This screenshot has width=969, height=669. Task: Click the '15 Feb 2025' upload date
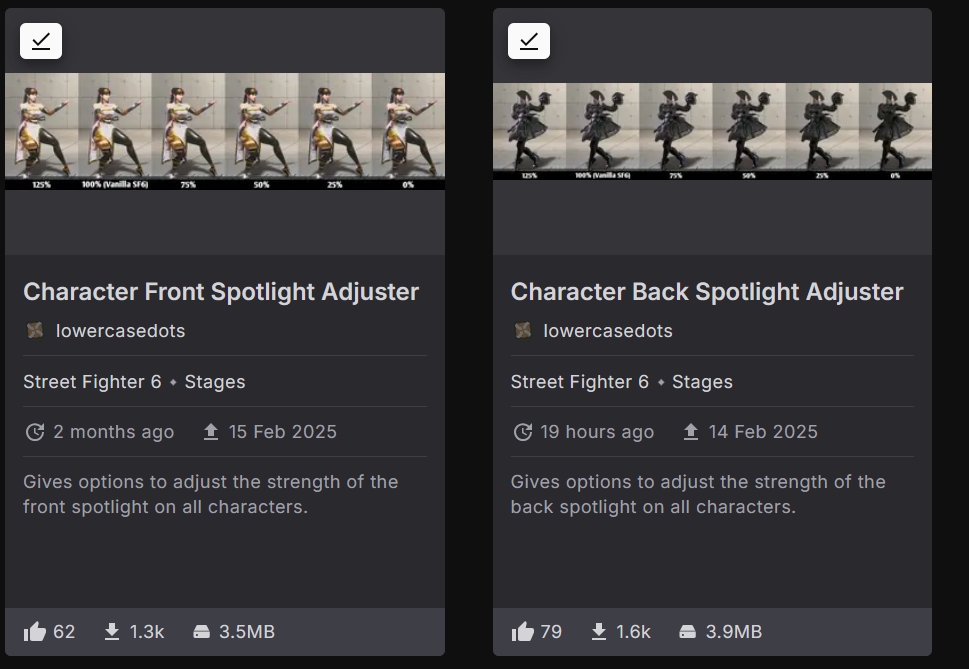coord(282,432)
